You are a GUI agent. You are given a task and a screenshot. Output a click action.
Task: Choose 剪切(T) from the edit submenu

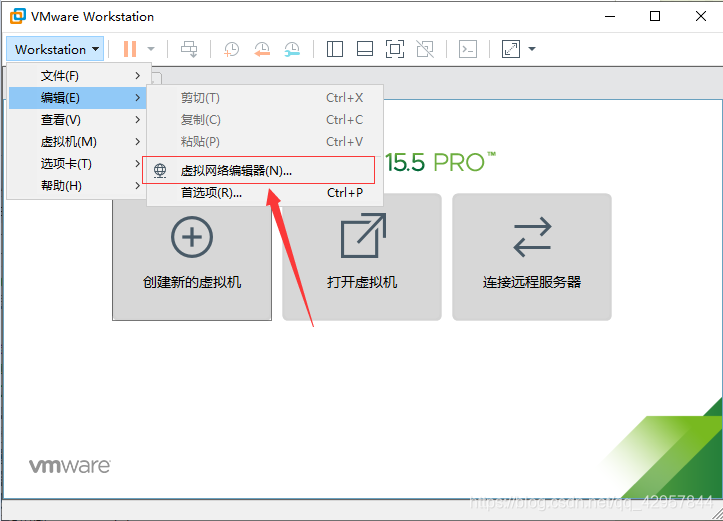click(x=265, y=98)
